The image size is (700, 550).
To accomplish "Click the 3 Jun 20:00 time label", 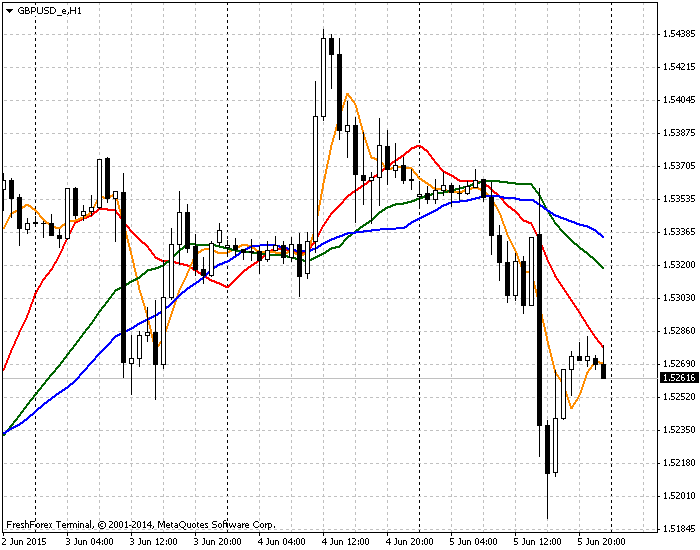I will point(218,542).
